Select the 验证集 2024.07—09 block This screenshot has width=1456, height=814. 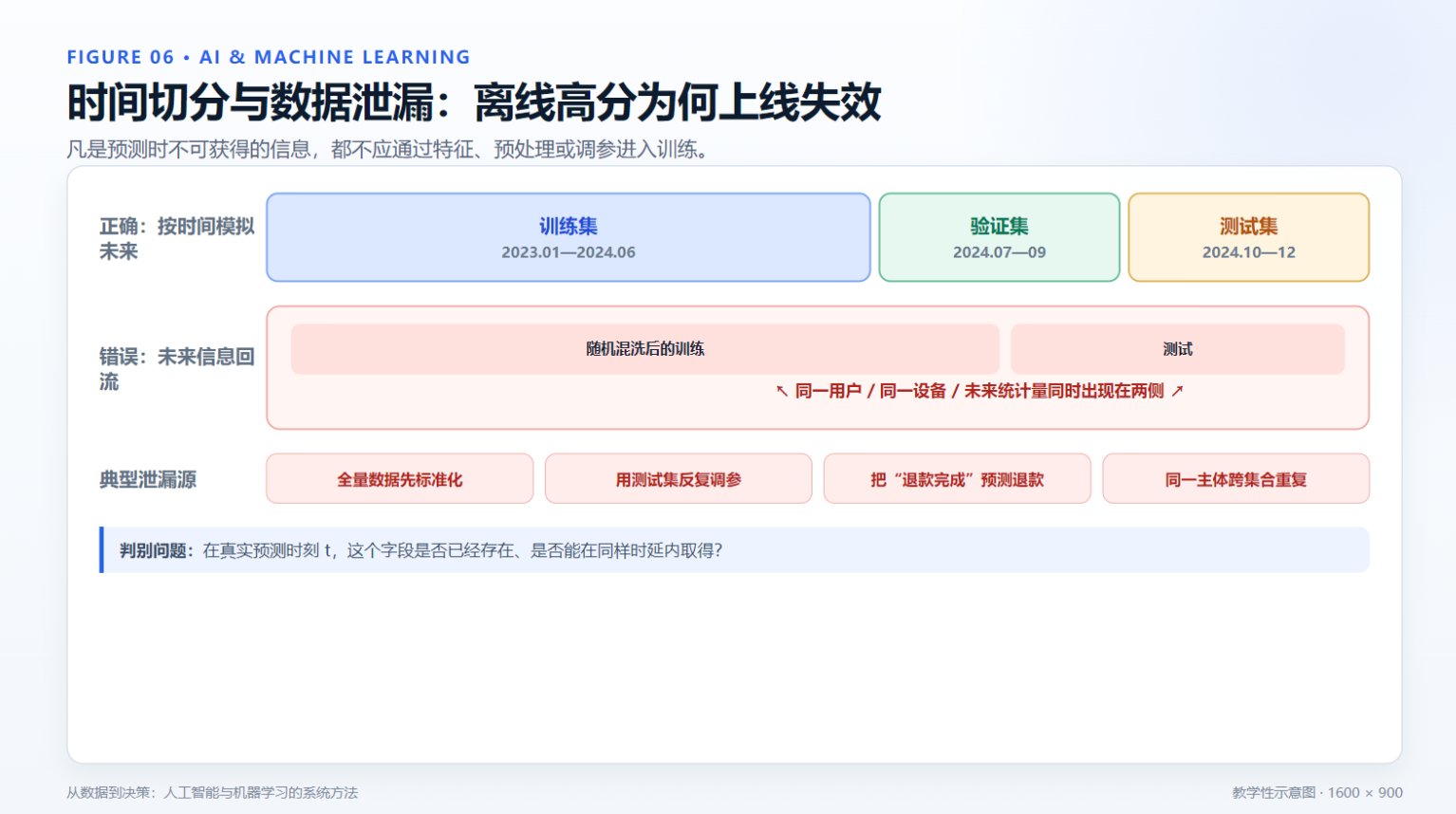(999, 237)
